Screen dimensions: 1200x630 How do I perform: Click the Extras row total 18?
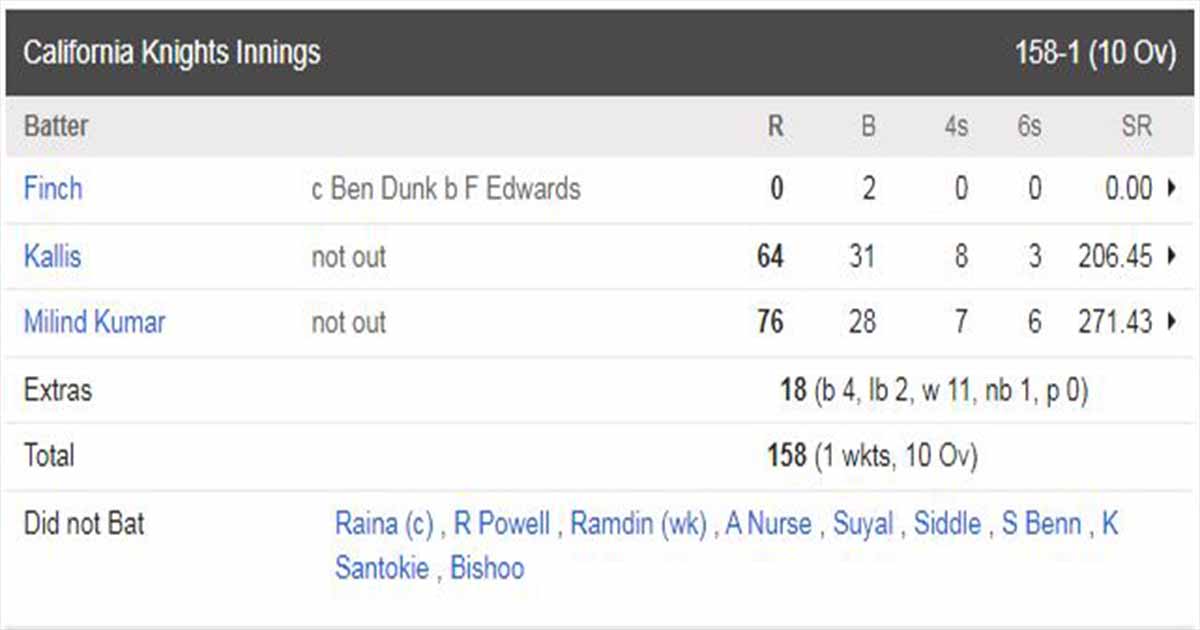coord(793,390)
